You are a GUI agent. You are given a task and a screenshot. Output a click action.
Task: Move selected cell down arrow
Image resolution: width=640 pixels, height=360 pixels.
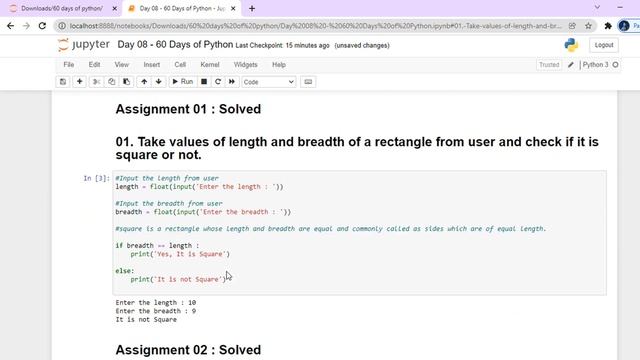tap(159, 82)
